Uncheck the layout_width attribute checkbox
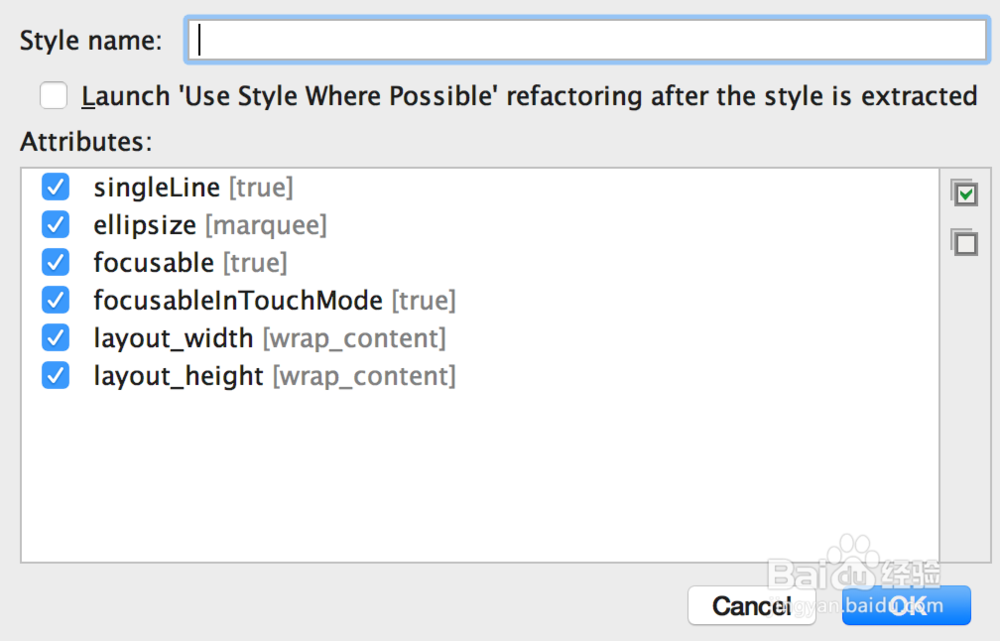The image size is (1000, 641). point(56,338)
